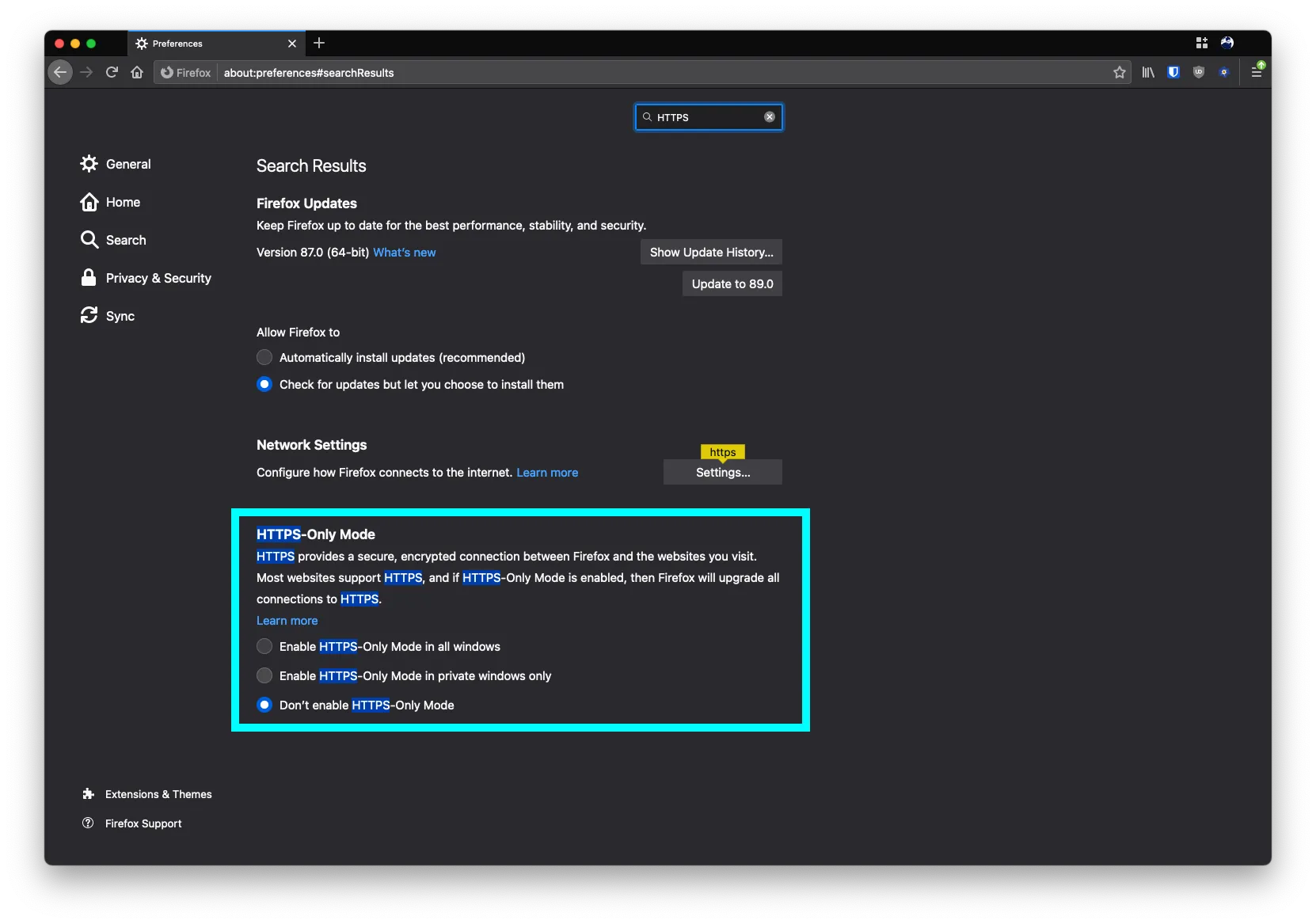
Task: Click the HTTPS-Only Mode heading
Action: 316,534
